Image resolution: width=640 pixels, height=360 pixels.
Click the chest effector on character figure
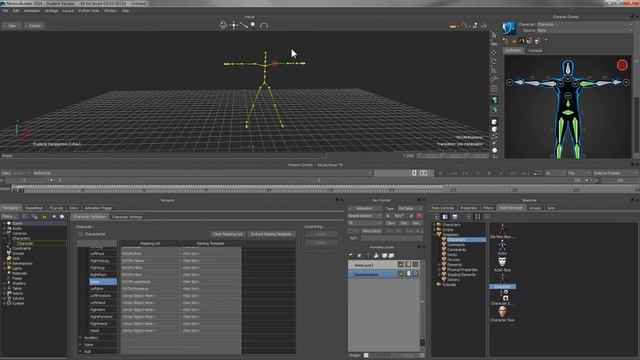click(x=568, y=96)
